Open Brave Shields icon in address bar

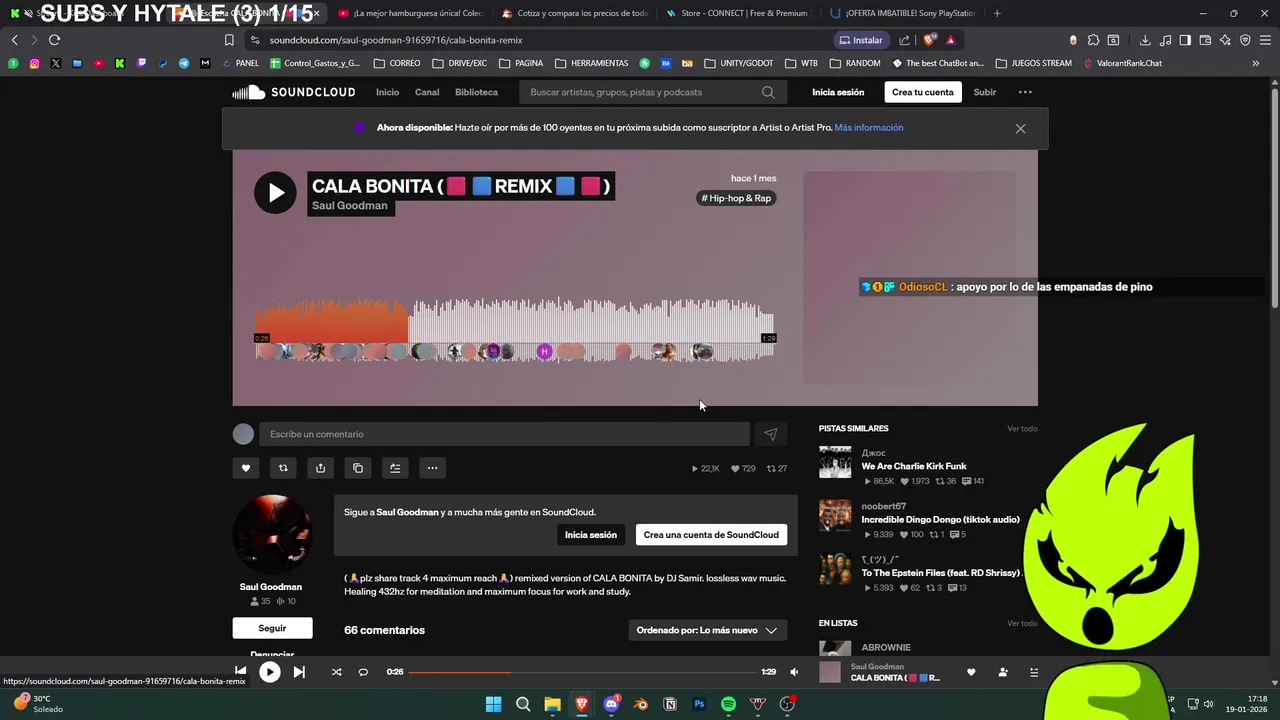[929, 40]
